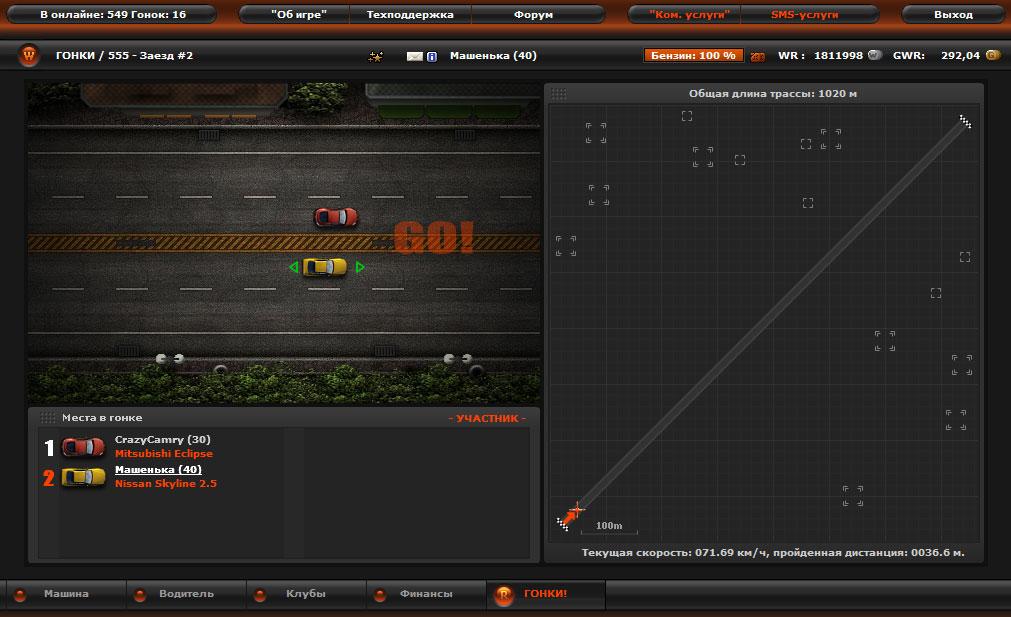Screen dimensions: 1011x617
Task: Select the red Mitsubishi Eclipse car icon
Action: pos(83,447)
